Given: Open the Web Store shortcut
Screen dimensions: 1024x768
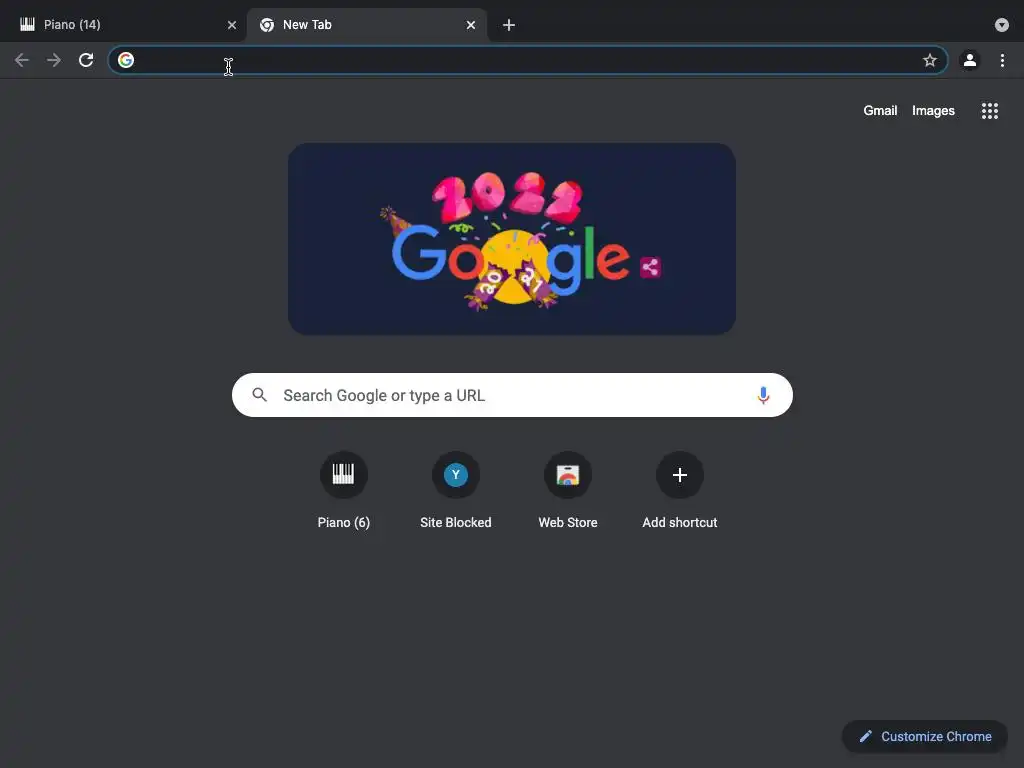Looking at the screenshot, I should point(568,490).
